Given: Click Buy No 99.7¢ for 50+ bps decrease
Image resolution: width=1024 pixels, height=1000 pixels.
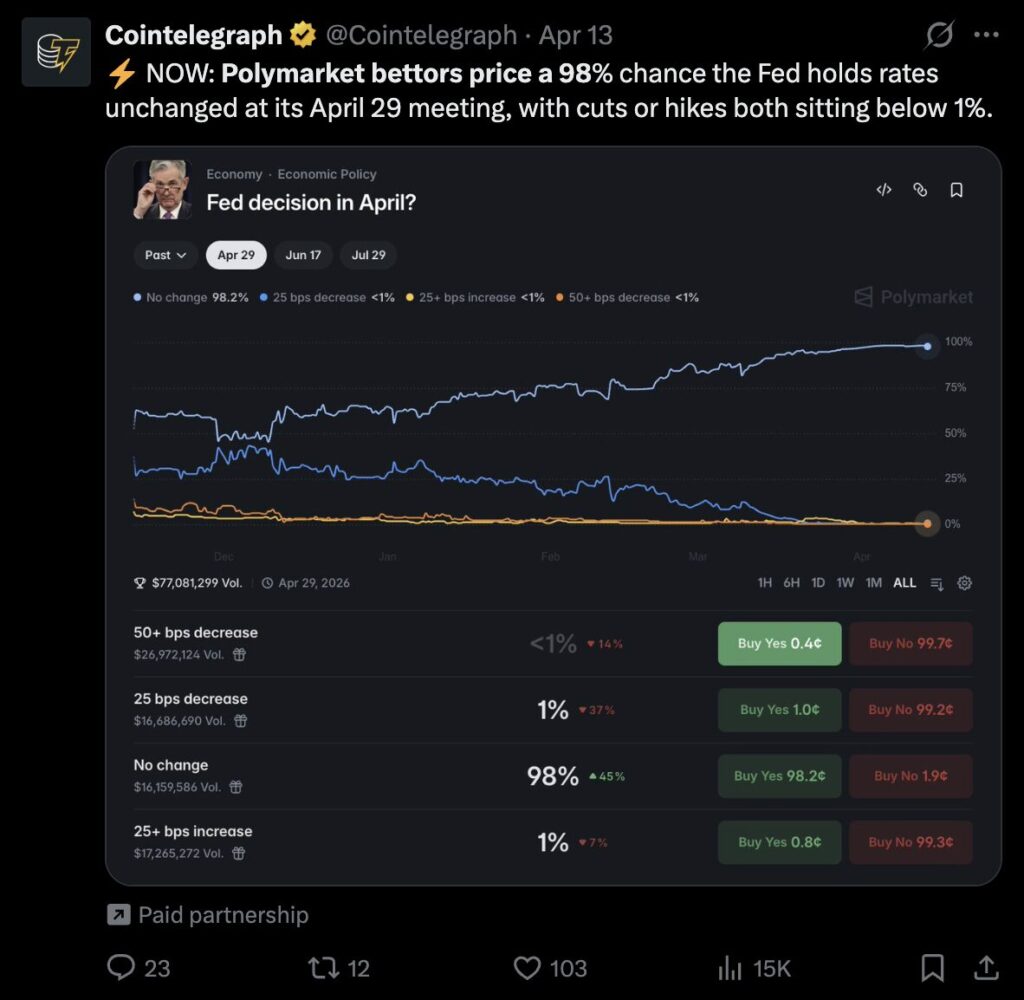Looking at the screenshot, I should [x=910, y=643].
